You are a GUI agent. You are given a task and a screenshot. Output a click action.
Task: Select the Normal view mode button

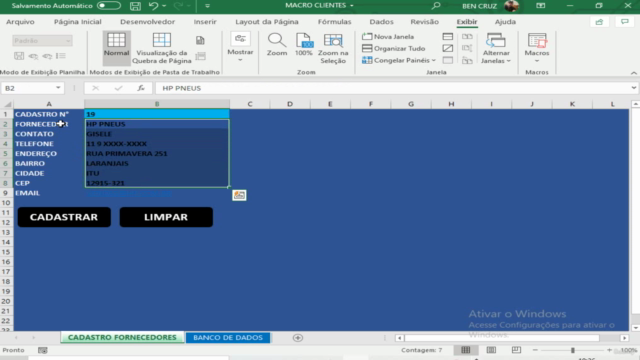[x=116, y=47]
